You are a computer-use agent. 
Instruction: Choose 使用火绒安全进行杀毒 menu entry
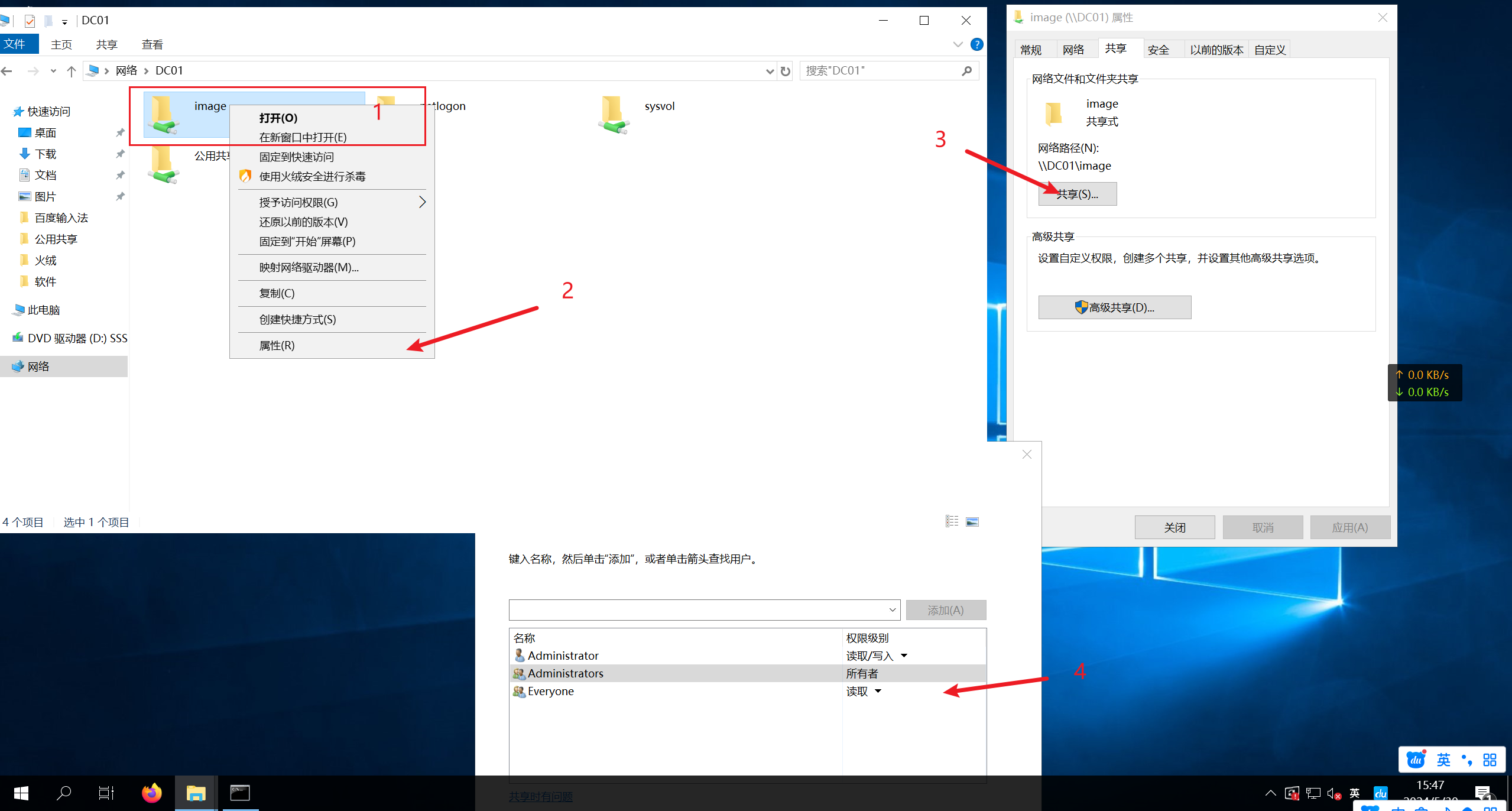click(332, 176)
